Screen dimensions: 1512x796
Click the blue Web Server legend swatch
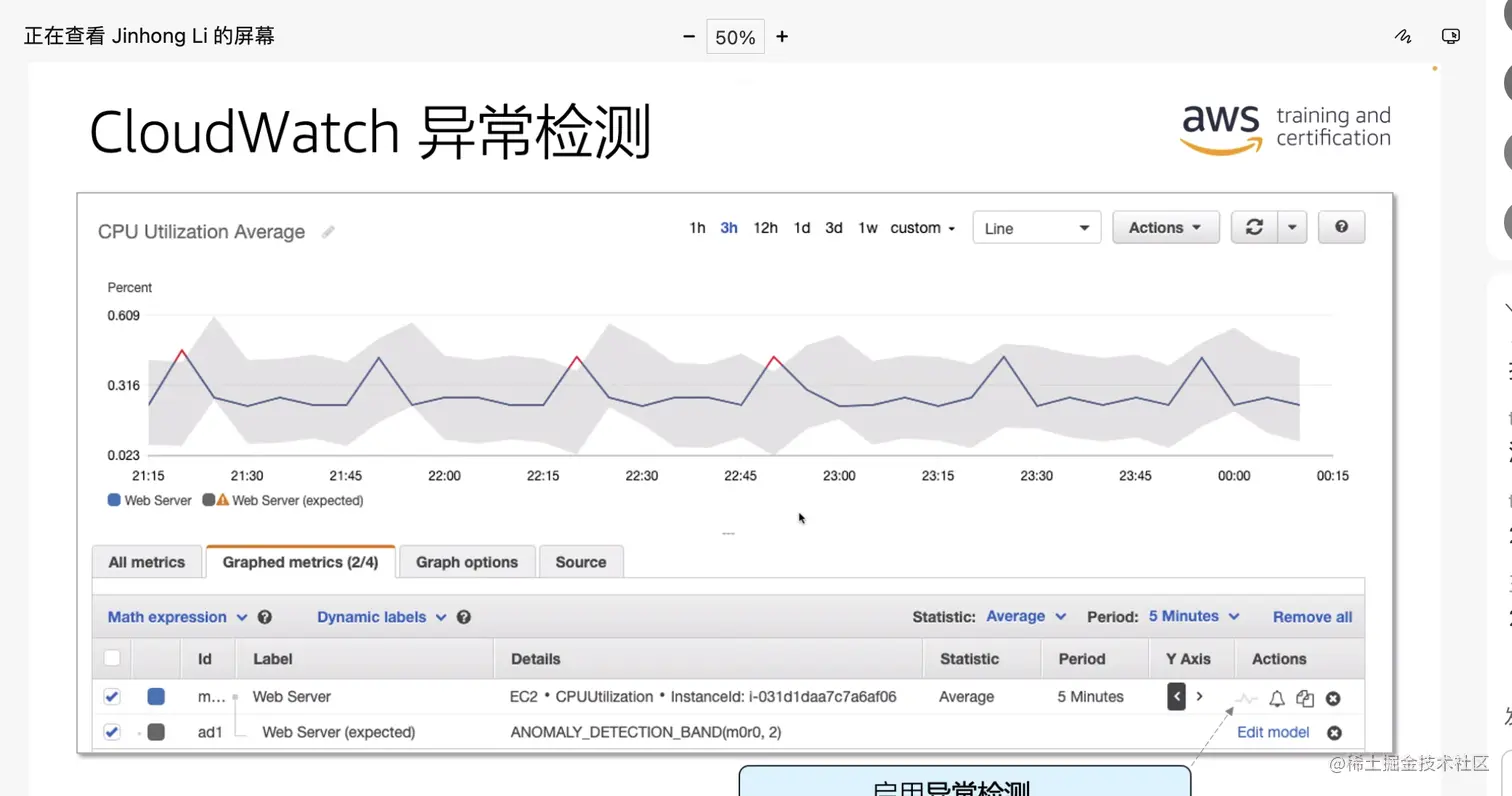click(114, 500)
